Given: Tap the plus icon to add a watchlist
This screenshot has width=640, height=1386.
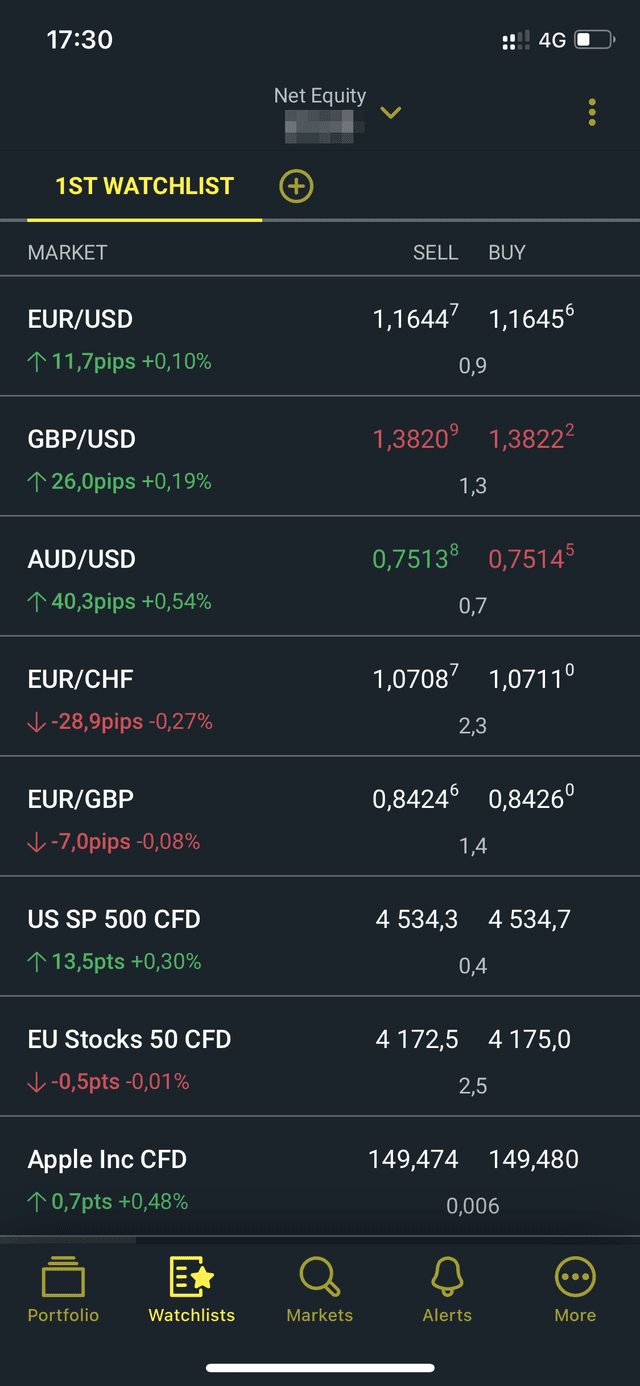Looking at the screenshot, I should coord(296,186).
